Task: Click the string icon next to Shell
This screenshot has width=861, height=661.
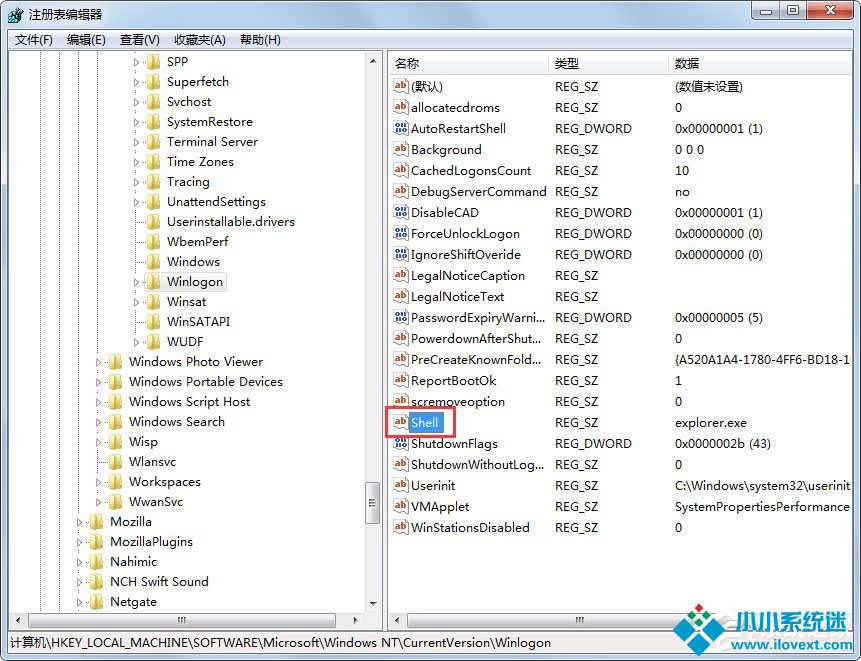Action: point(401,422)
